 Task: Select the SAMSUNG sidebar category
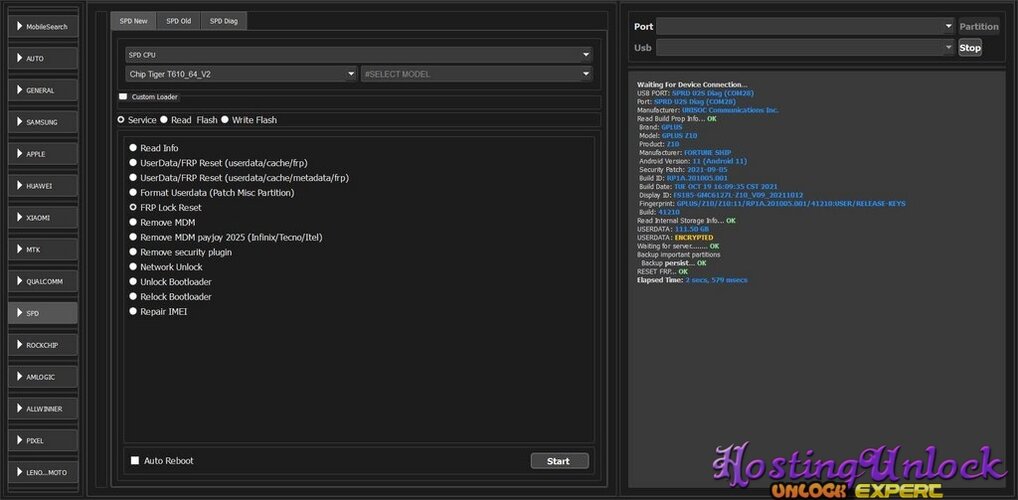43,122
